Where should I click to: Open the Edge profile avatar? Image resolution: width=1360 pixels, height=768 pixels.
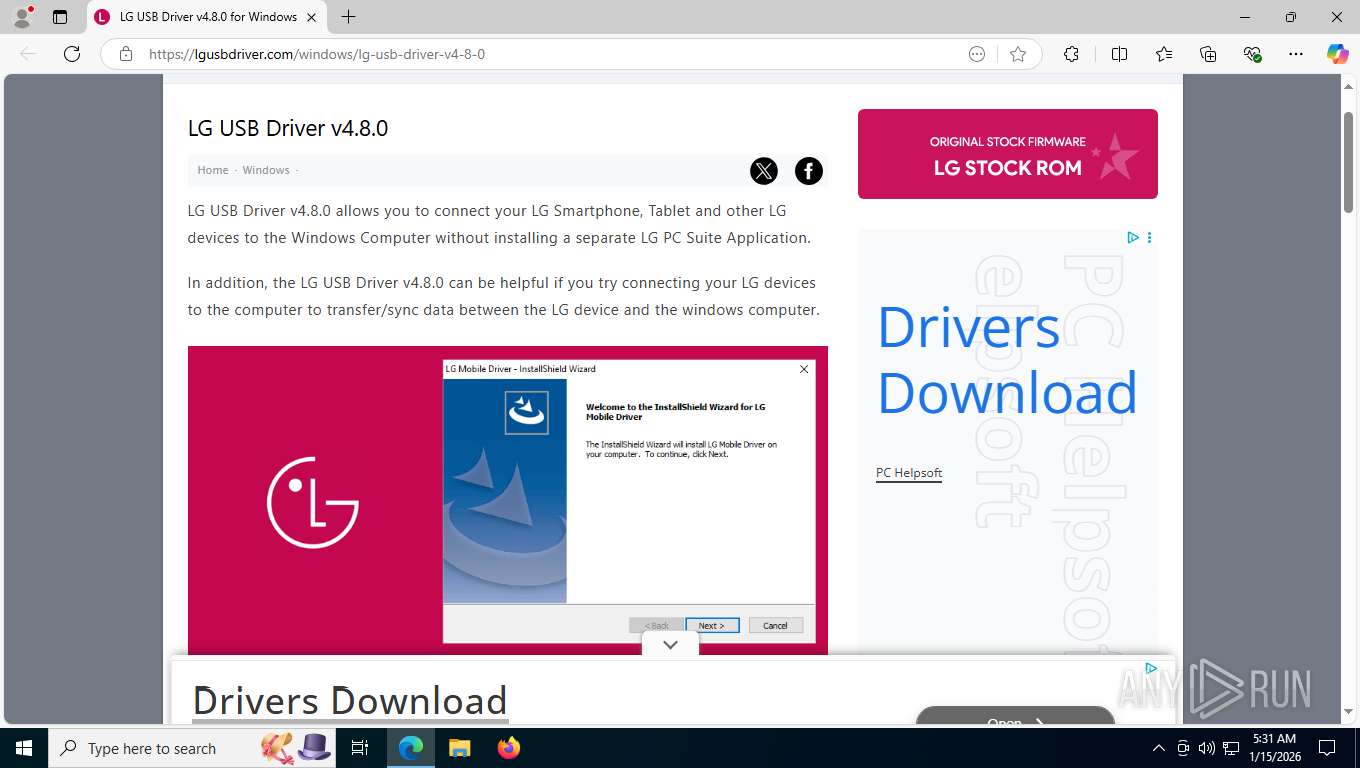click(22, 17)
